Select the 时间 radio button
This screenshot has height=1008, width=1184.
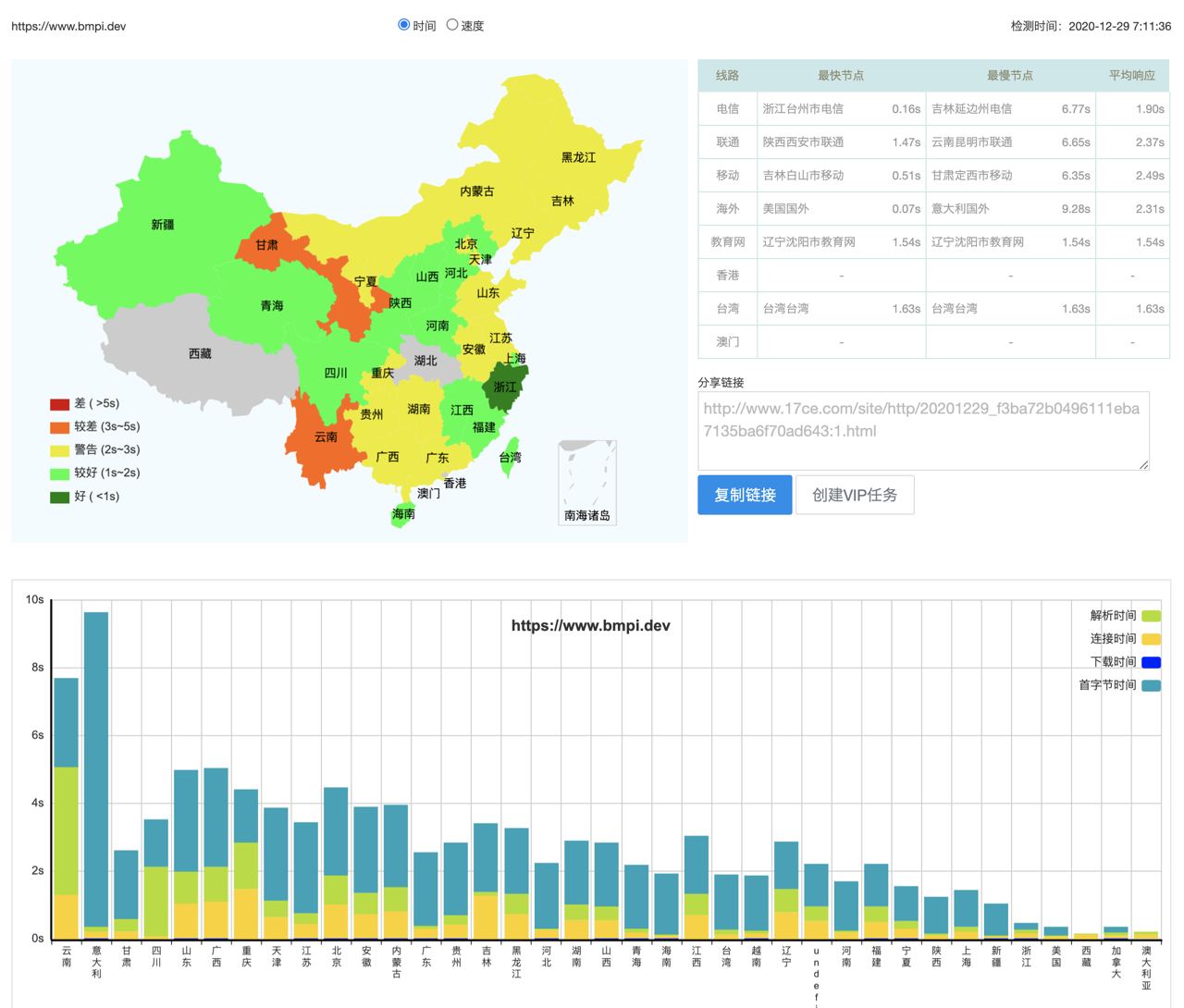coord(404,25)
